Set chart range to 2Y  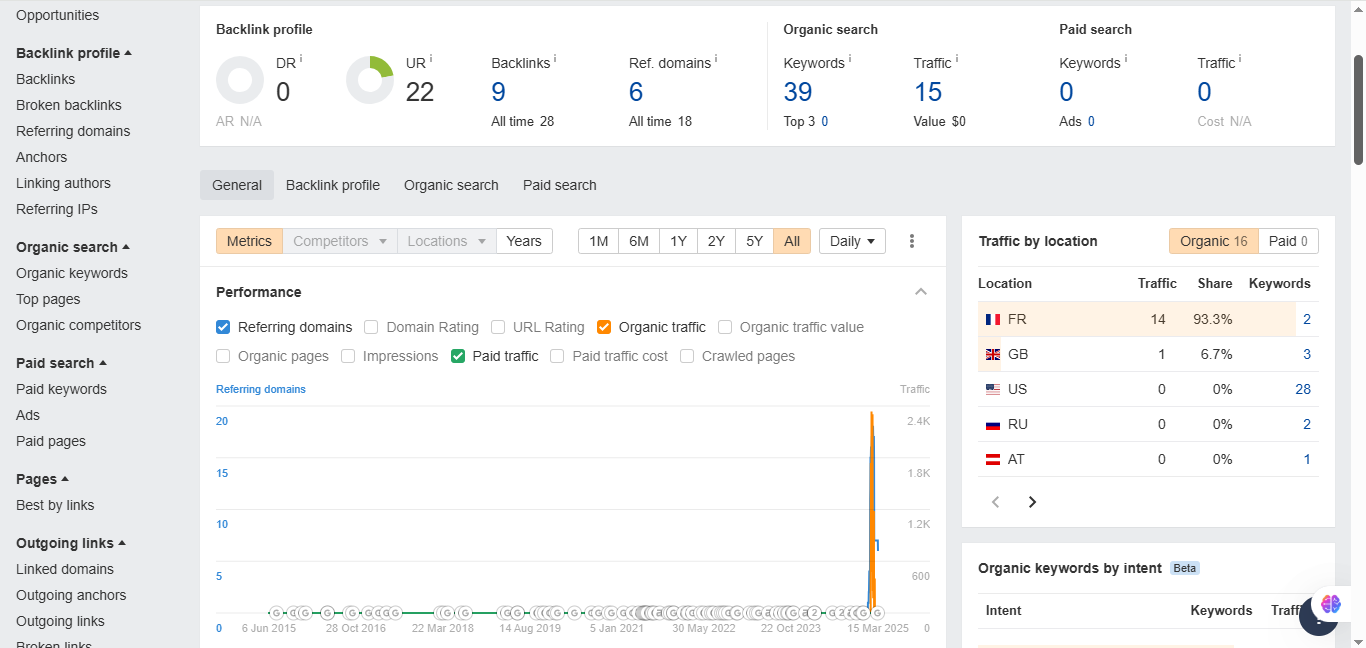point(716,241)
